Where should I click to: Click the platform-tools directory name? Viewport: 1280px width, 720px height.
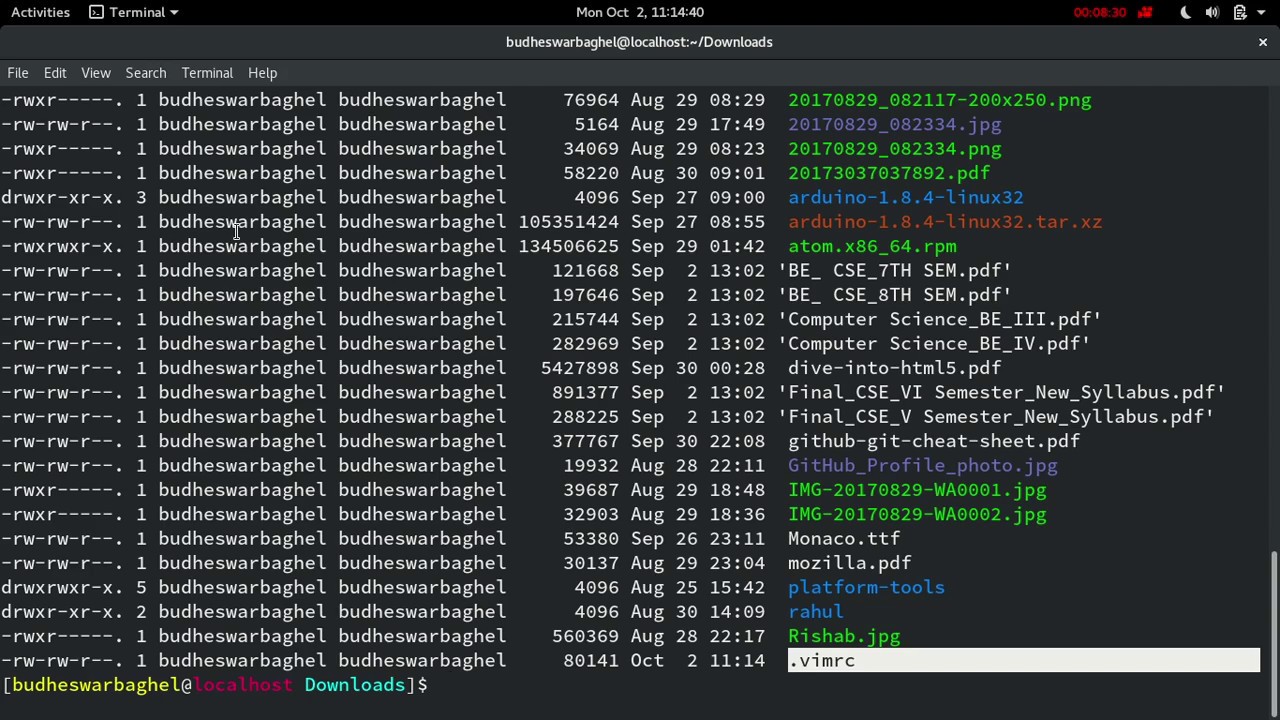[x=866, y=587]
